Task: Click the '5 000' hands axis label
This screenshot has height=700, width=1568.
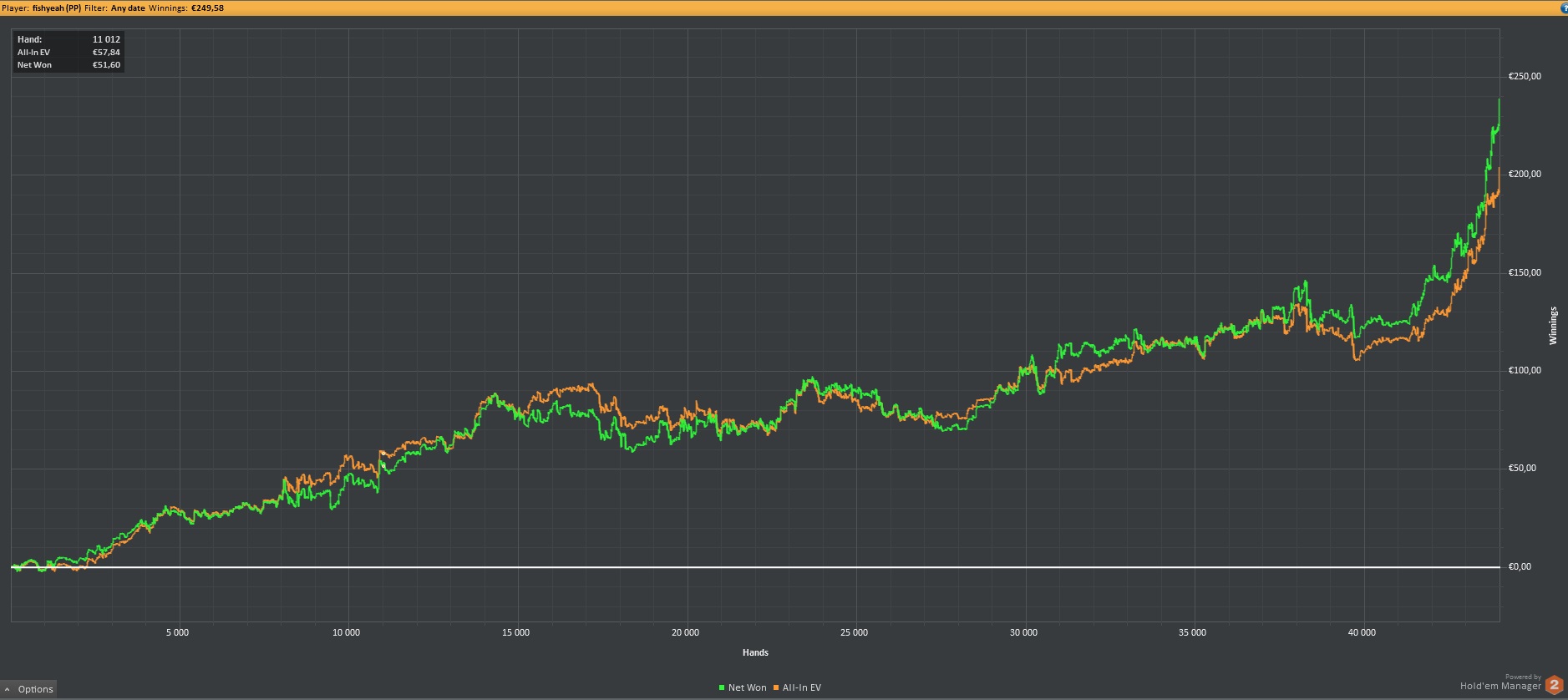Action: 177,632
